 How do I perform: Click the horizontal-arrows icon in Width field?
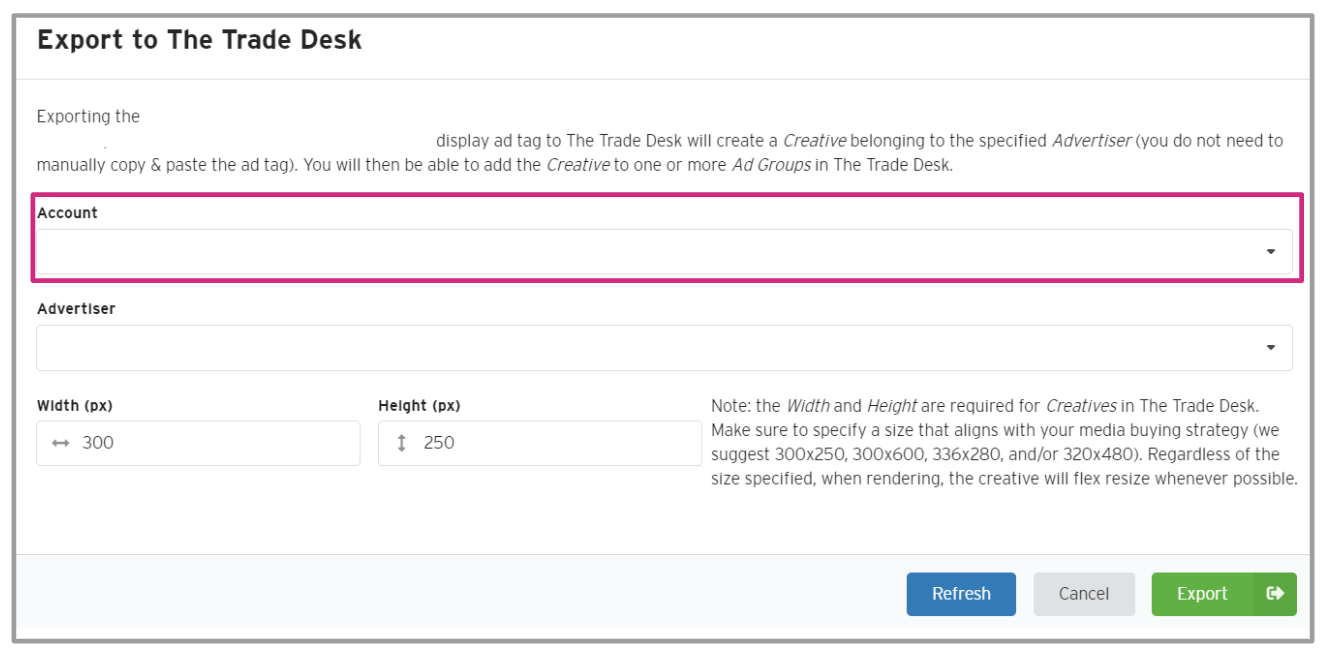pos(60,443)
